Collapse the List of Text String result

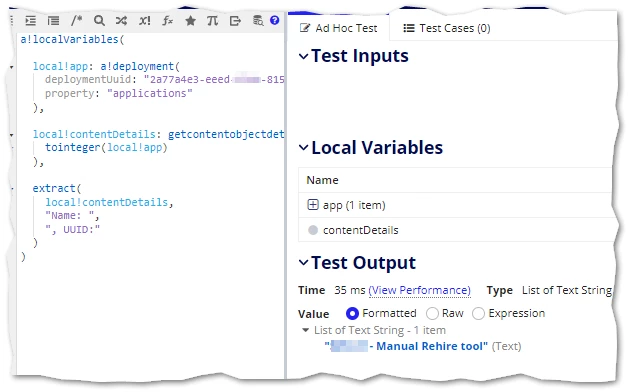tap(305, 330)
